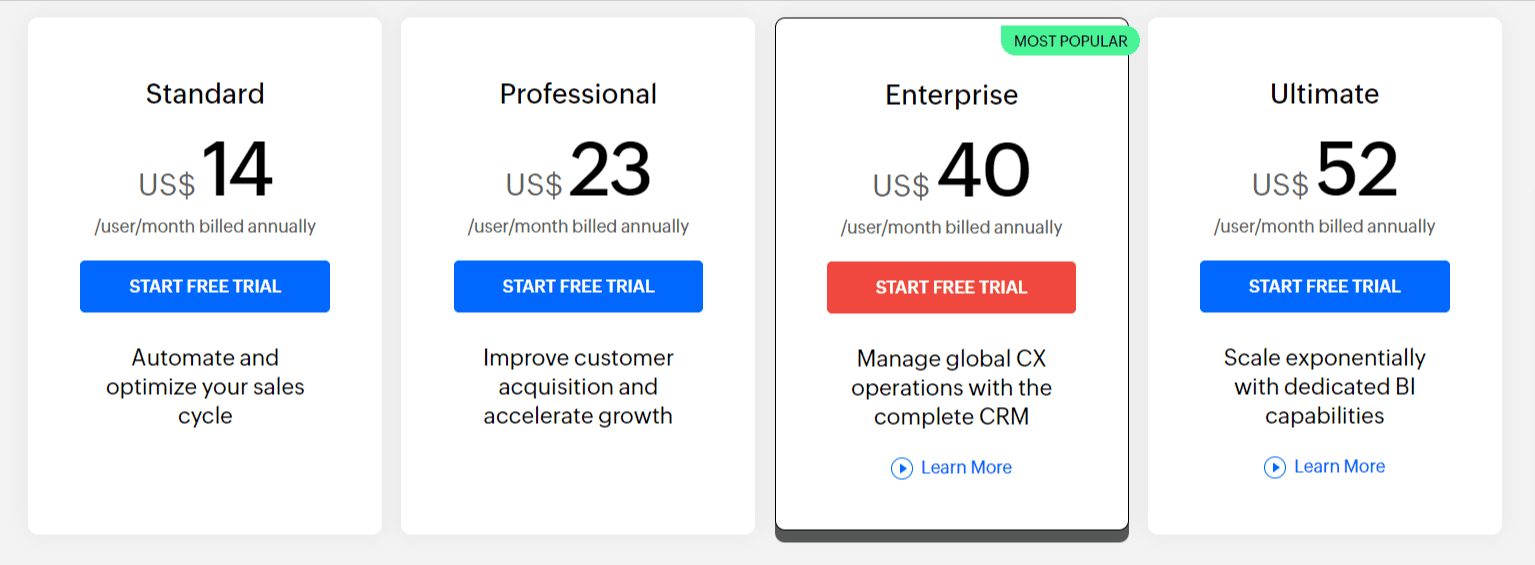Viewport: 1535px width, 565px height.
Task: Click 'Automate and optimize your sales cycle' text
Action: [x=205, y=387]
